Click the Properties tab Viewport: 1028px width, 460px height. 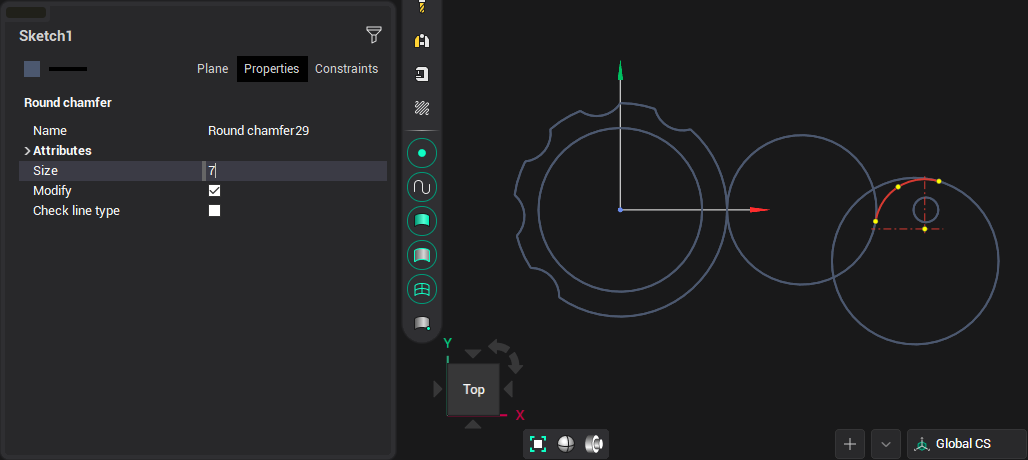(x=272, y=69)
